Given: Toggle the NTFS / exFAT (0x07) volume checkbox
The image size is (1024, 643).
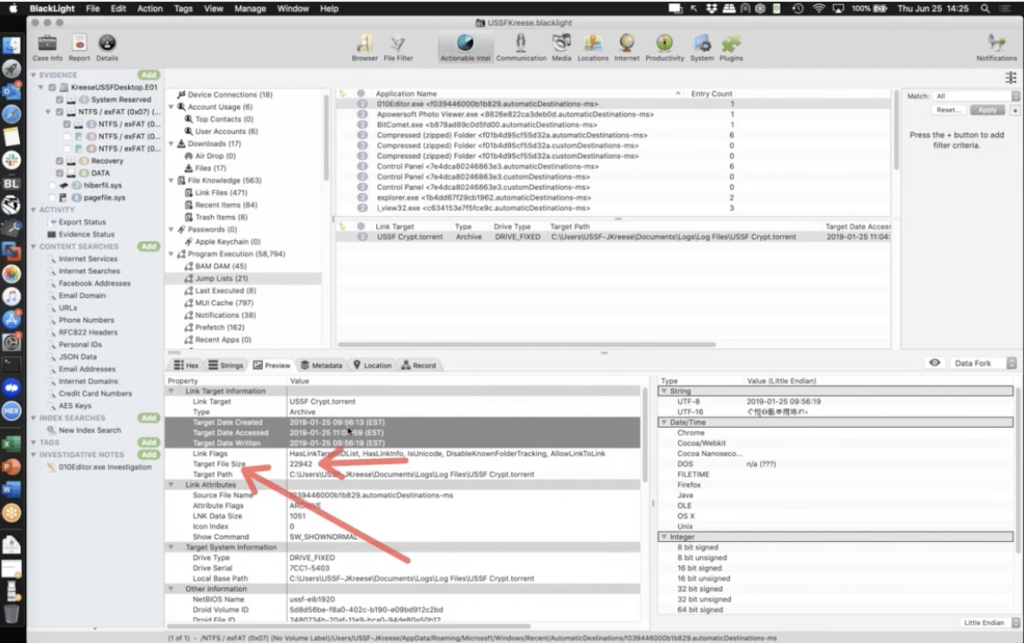Looking at the screenshot, I should pyautogui.click(x=59, y=112).
